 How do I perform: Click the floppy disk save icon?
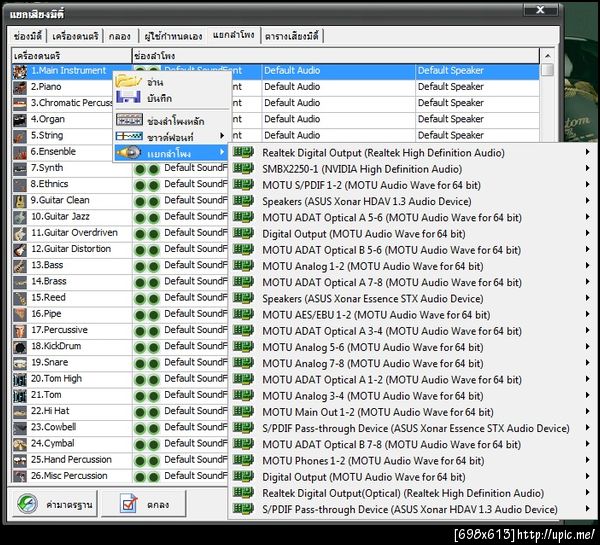click(129, 97)
